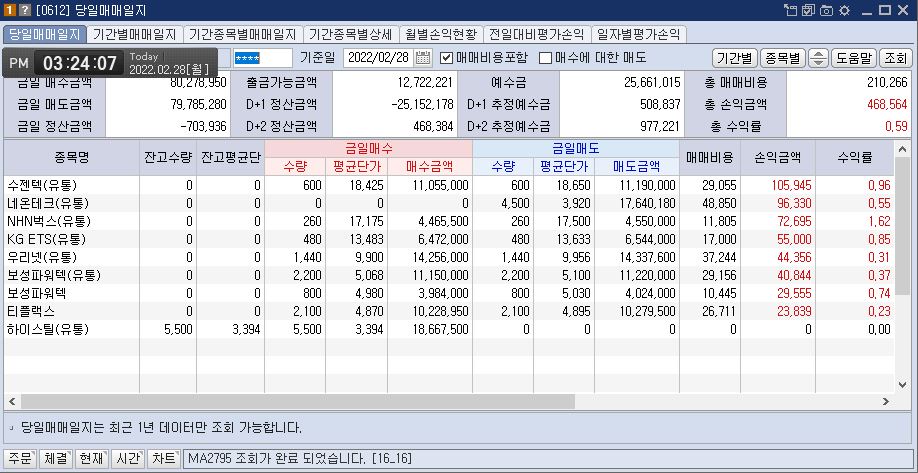918x473 pixels.
Task: Click horizontal scrollbar right arrow
Action: click(886, 402)
